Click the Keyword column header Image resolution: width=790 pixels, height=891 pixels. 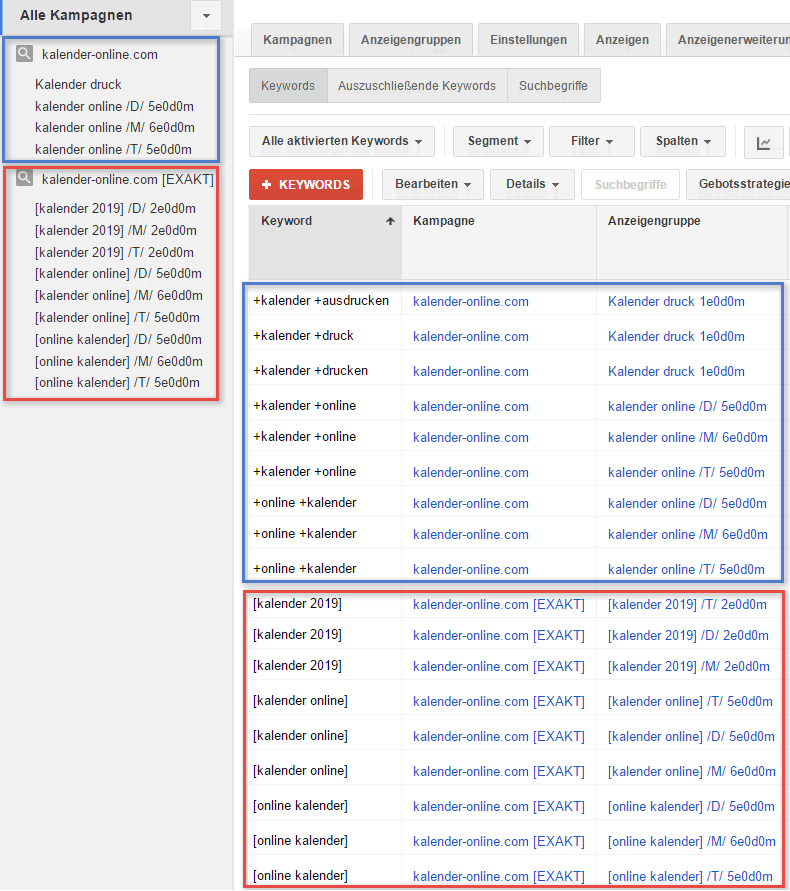point(286,220)
